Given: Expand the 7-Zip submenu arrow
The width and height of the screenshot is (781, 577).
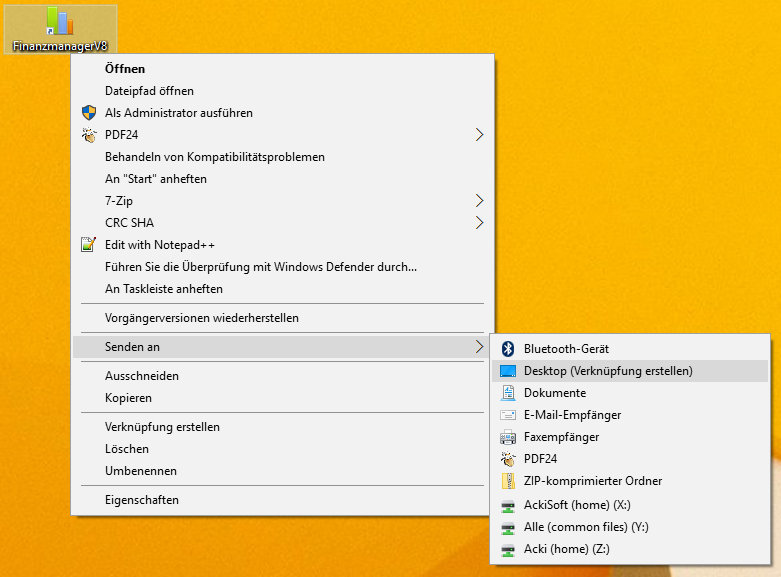Looking at the screenshot, I should (x=479, y=200).
